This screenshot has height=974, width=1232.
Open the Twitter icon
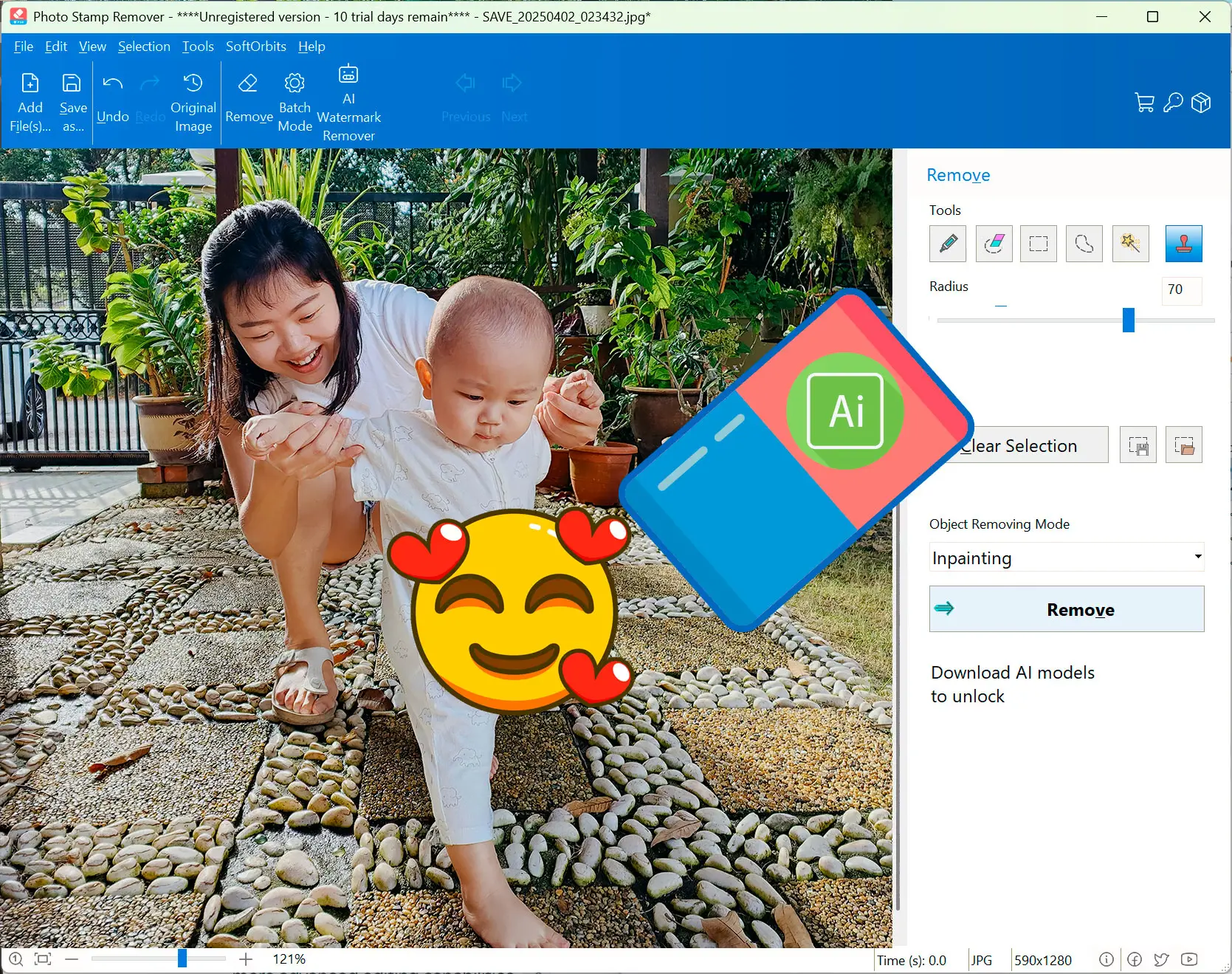coord(1161,959)
